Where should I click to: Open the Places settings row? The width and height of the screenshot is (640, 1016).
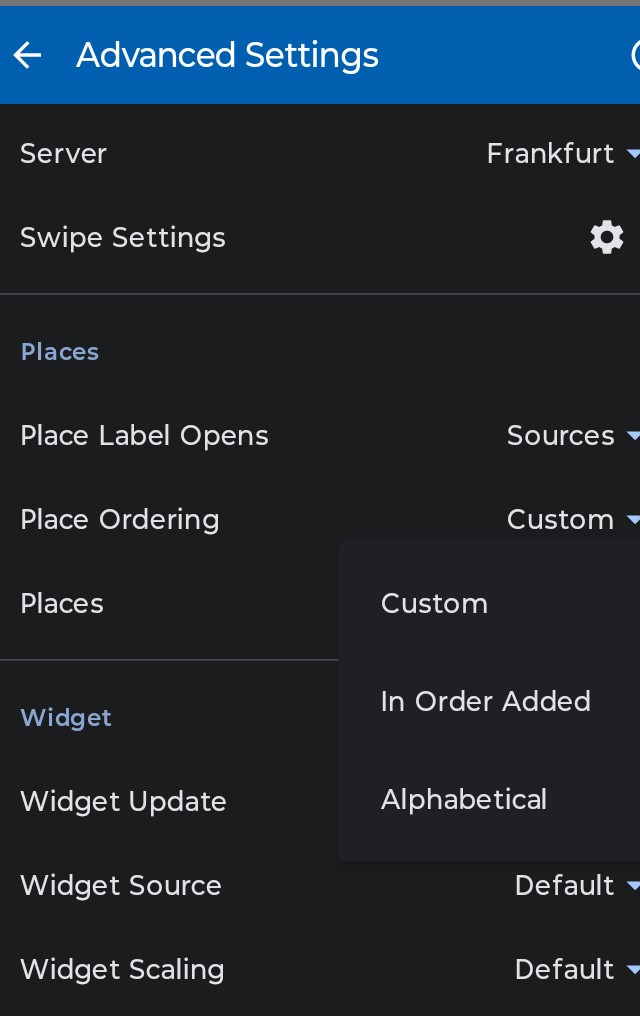62,604
